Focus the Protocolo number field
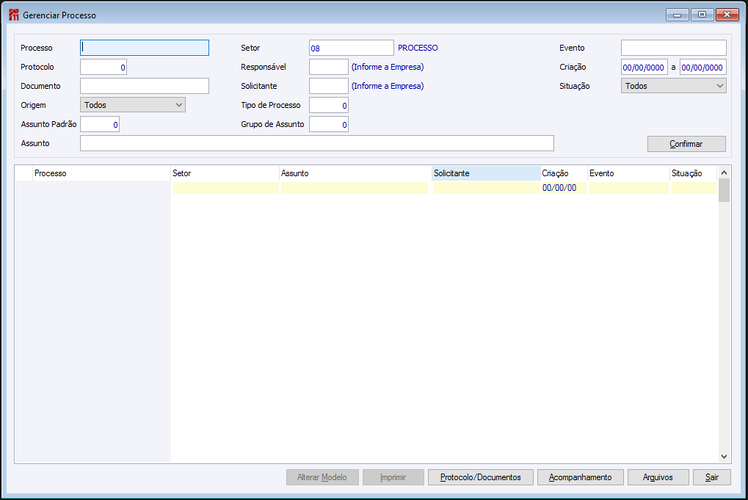748x500 pixels. click(104, 67)
